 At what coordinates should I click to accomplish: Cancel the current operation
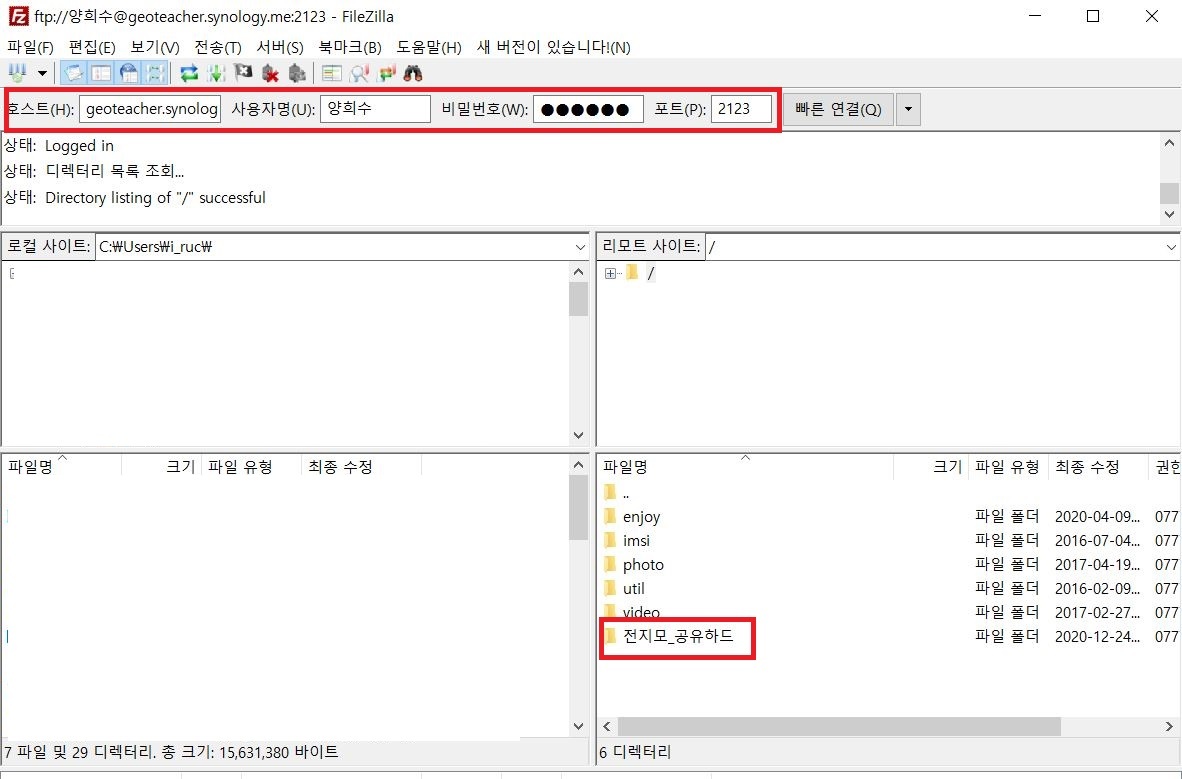pos(243,73)
